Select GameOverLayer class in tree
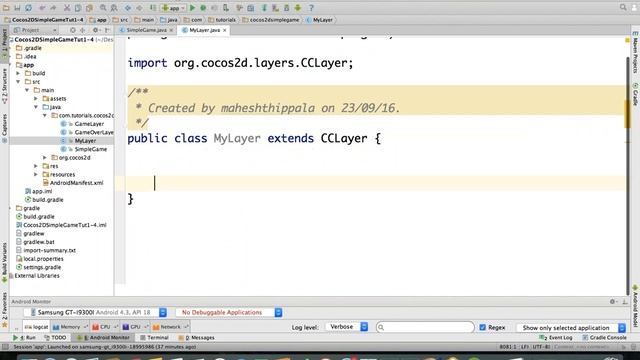The width and height of the screenshot is (640, 360). tap(94, 132)
